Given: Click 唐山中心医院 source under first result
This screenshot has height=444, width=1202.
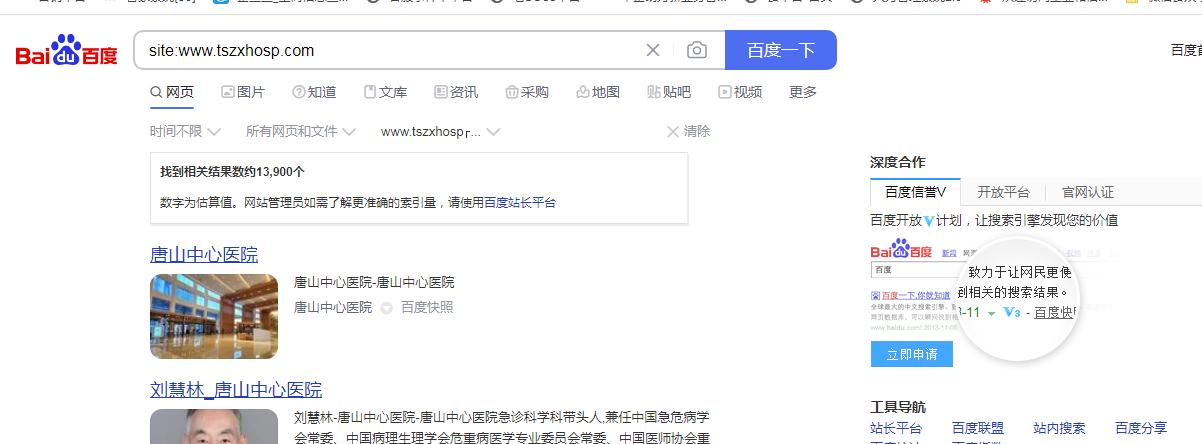Looking at the screenshot, I should coord(333,307).
